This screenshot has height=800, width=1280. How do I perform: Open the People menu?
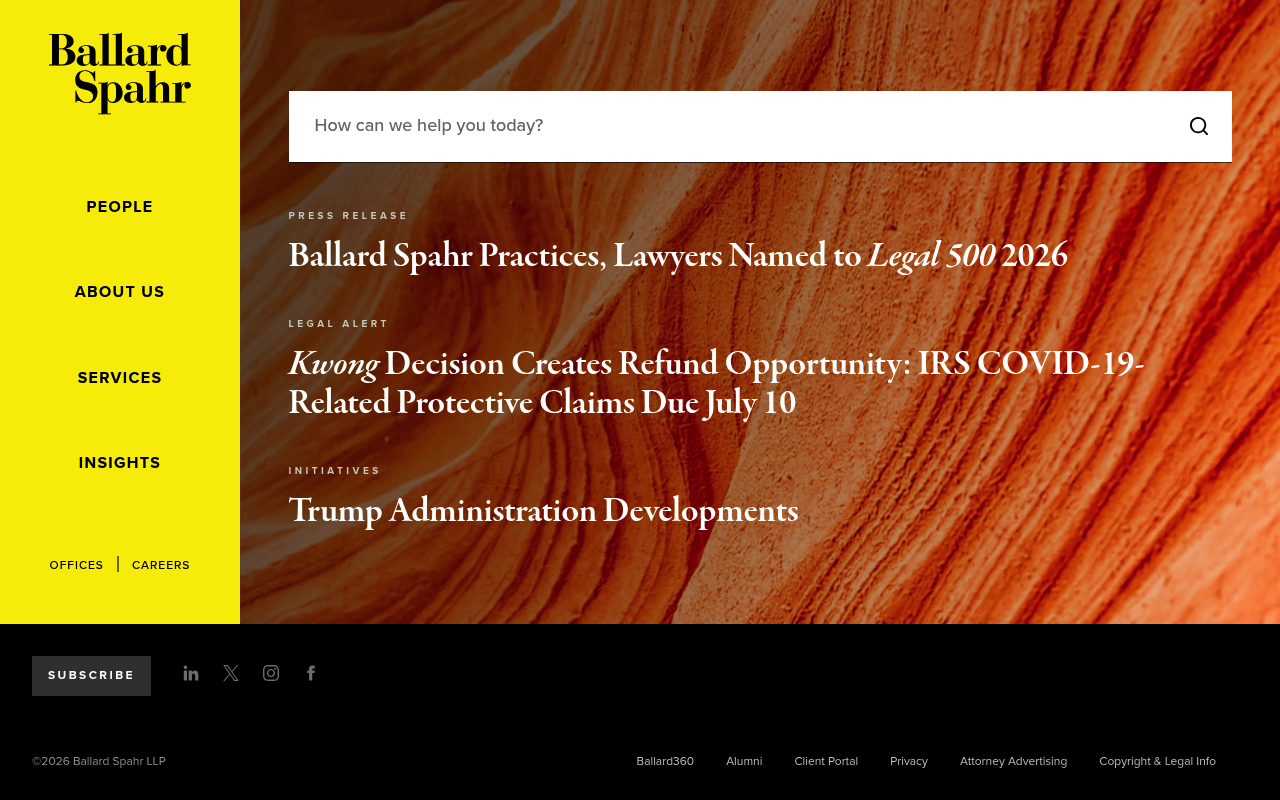120,207
